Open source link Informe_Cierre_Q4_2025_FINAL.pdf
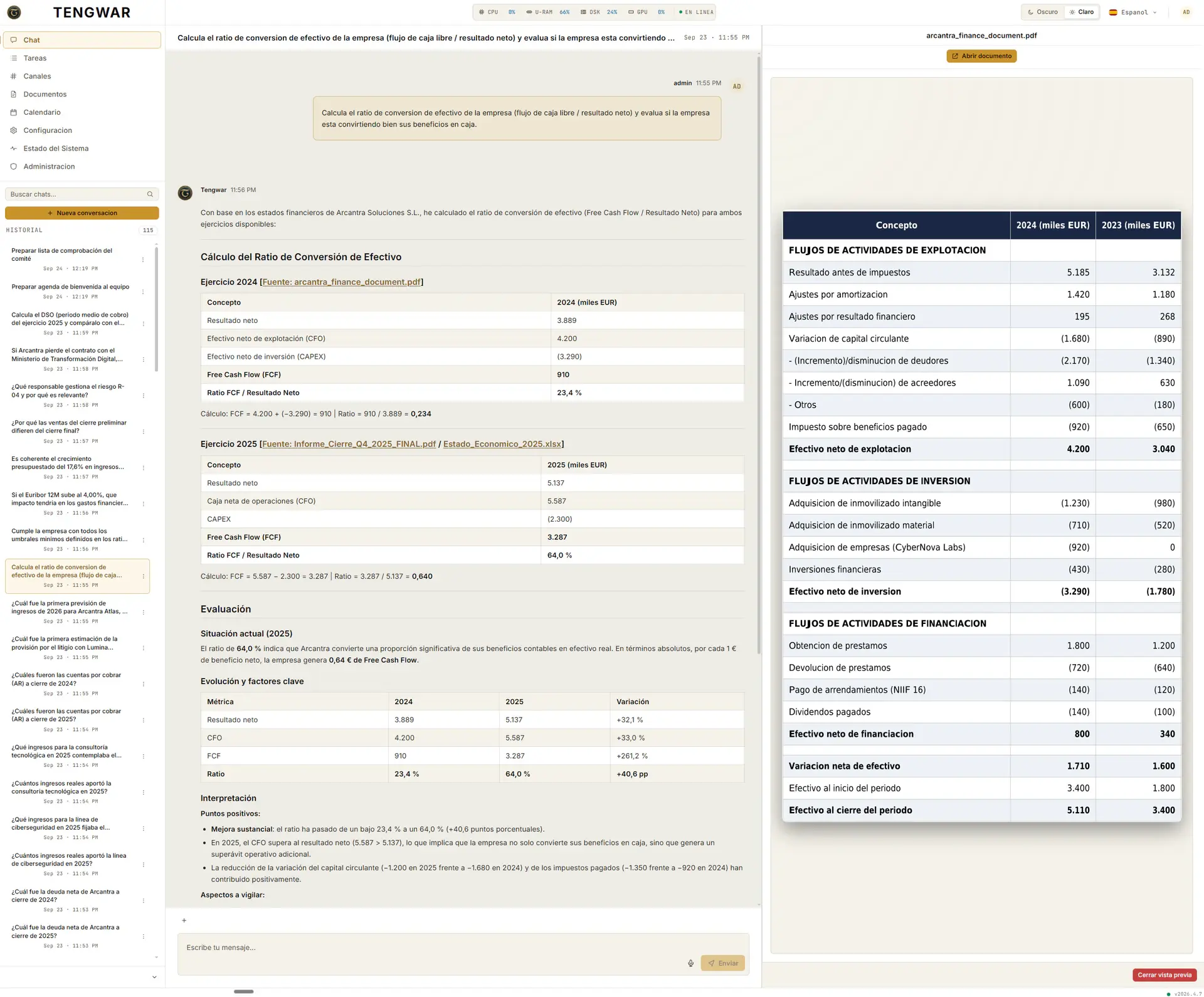 (x=349, y=444)
